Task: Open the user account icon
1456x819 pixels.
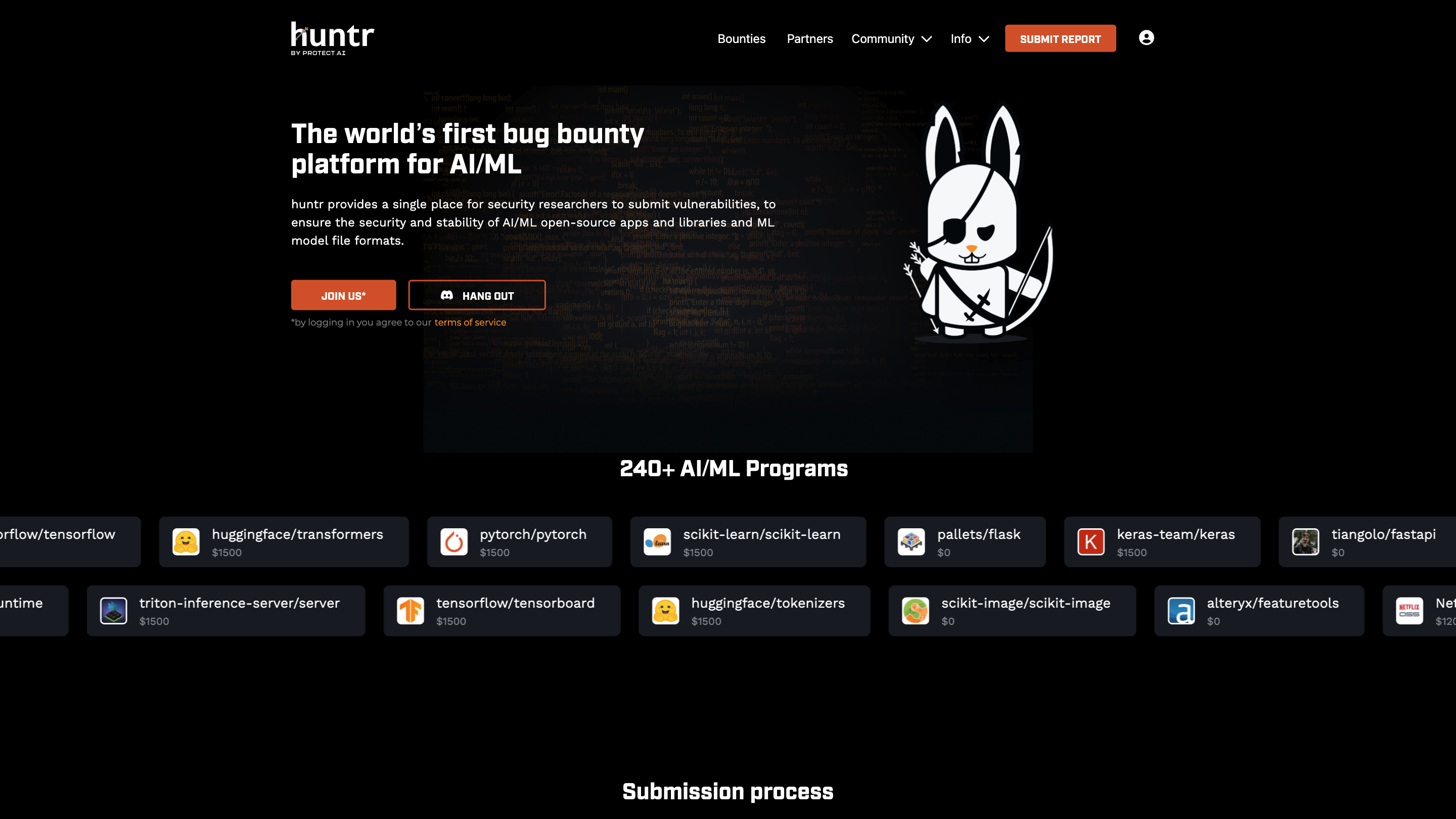Action: click(x=1146, y=38)
